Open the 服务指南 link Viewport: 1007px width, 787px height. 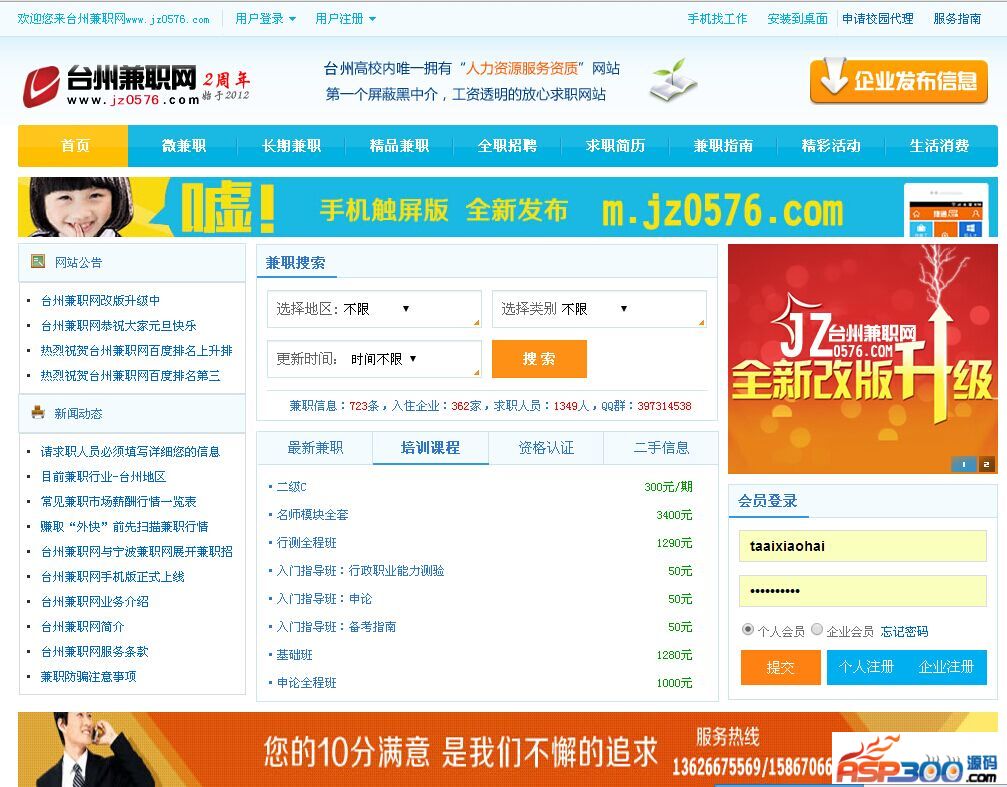point(957,19)
